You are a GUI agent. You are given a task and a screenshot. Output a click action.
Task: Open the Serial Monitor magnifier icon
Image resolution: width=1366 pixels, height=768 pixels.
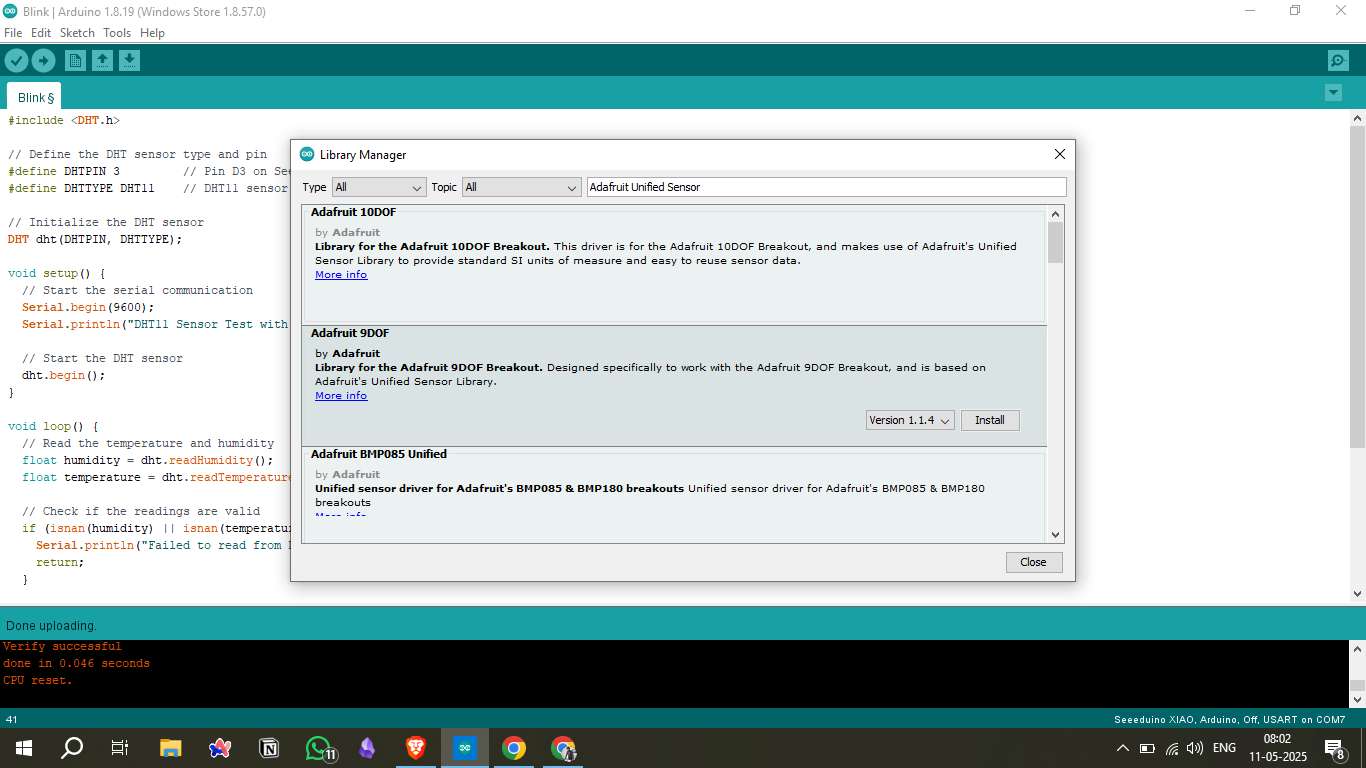tap(1338, 61)
